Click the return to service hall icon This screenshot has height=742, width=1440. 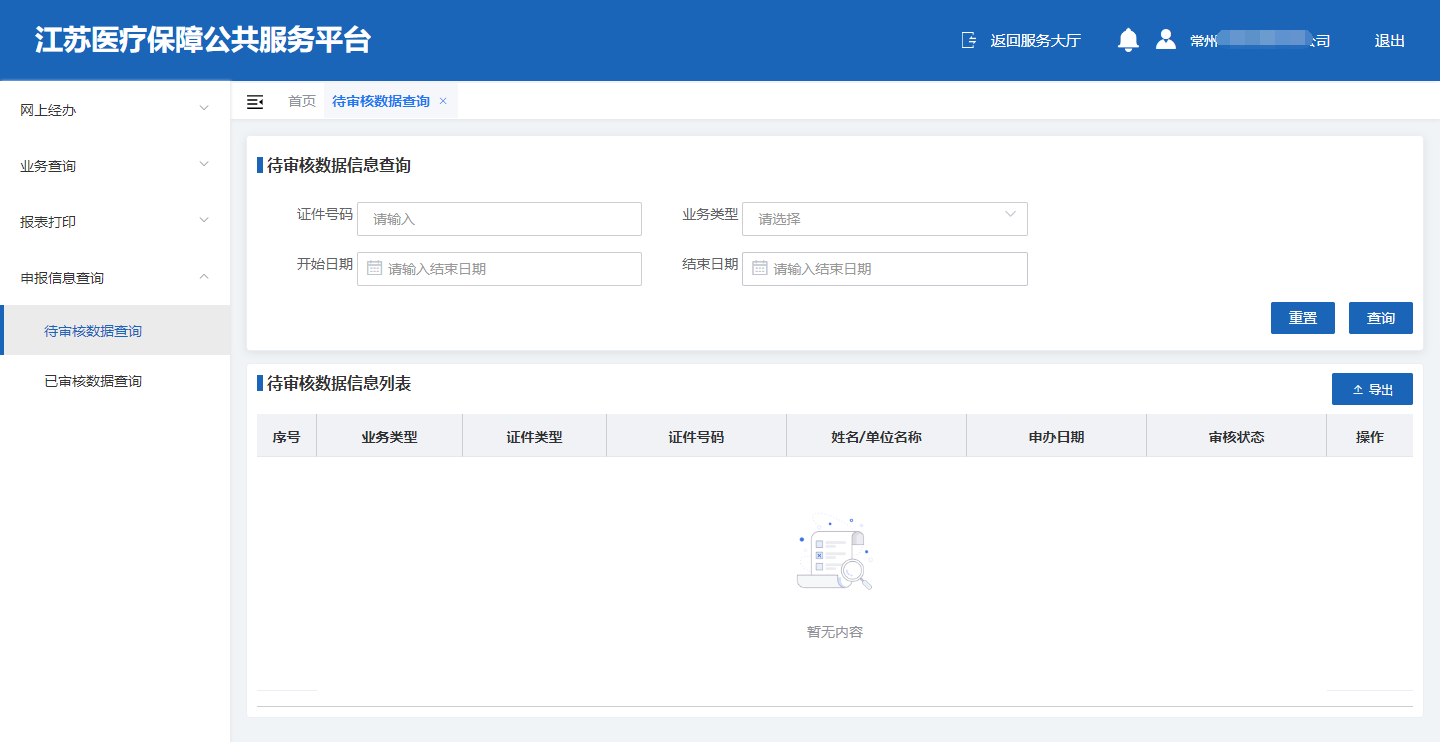click(968, 40)
